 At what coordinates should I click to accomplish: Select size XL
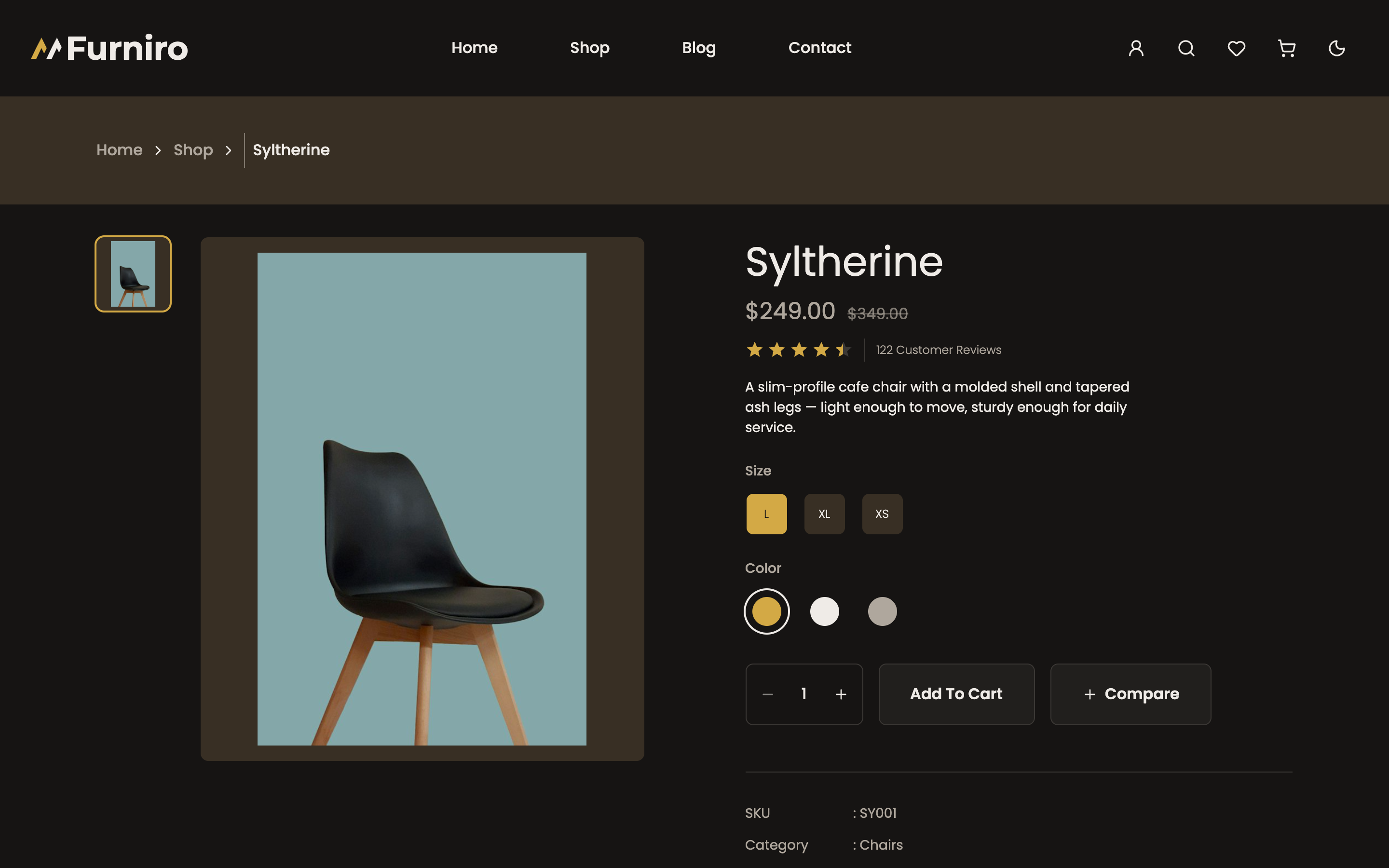point(824,514)
